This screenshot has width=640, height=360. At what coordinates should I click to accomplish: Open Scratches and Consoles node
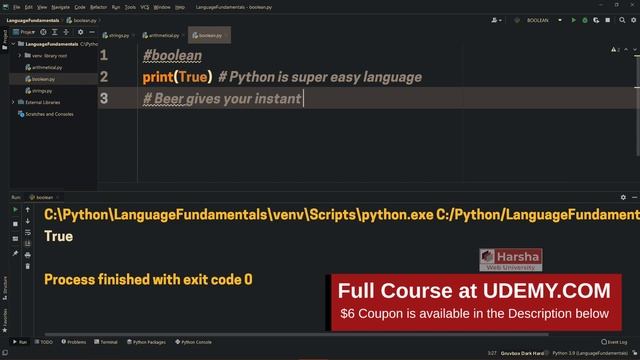tap(46, 114)
